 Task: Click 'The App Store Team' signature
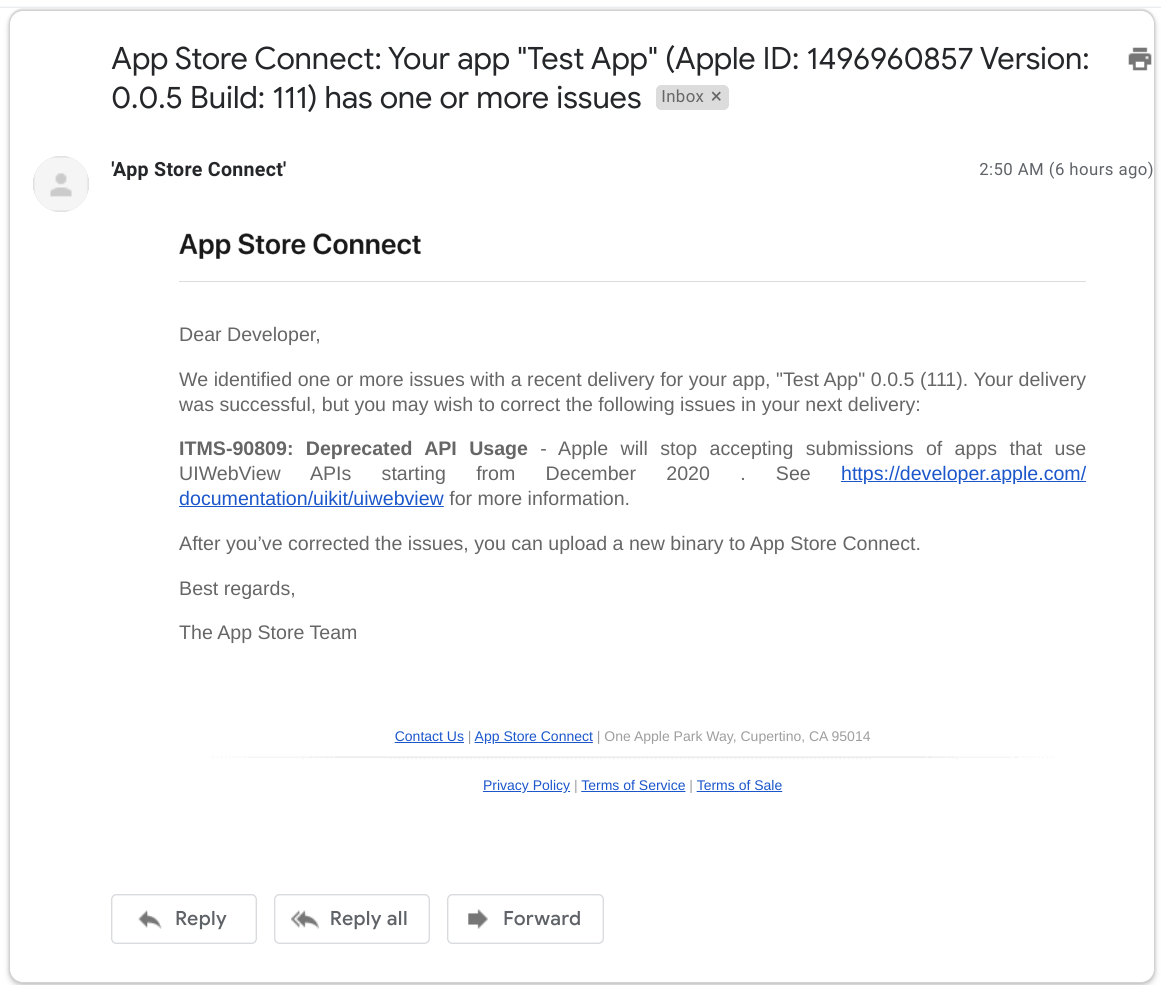[x=268, y=633]
